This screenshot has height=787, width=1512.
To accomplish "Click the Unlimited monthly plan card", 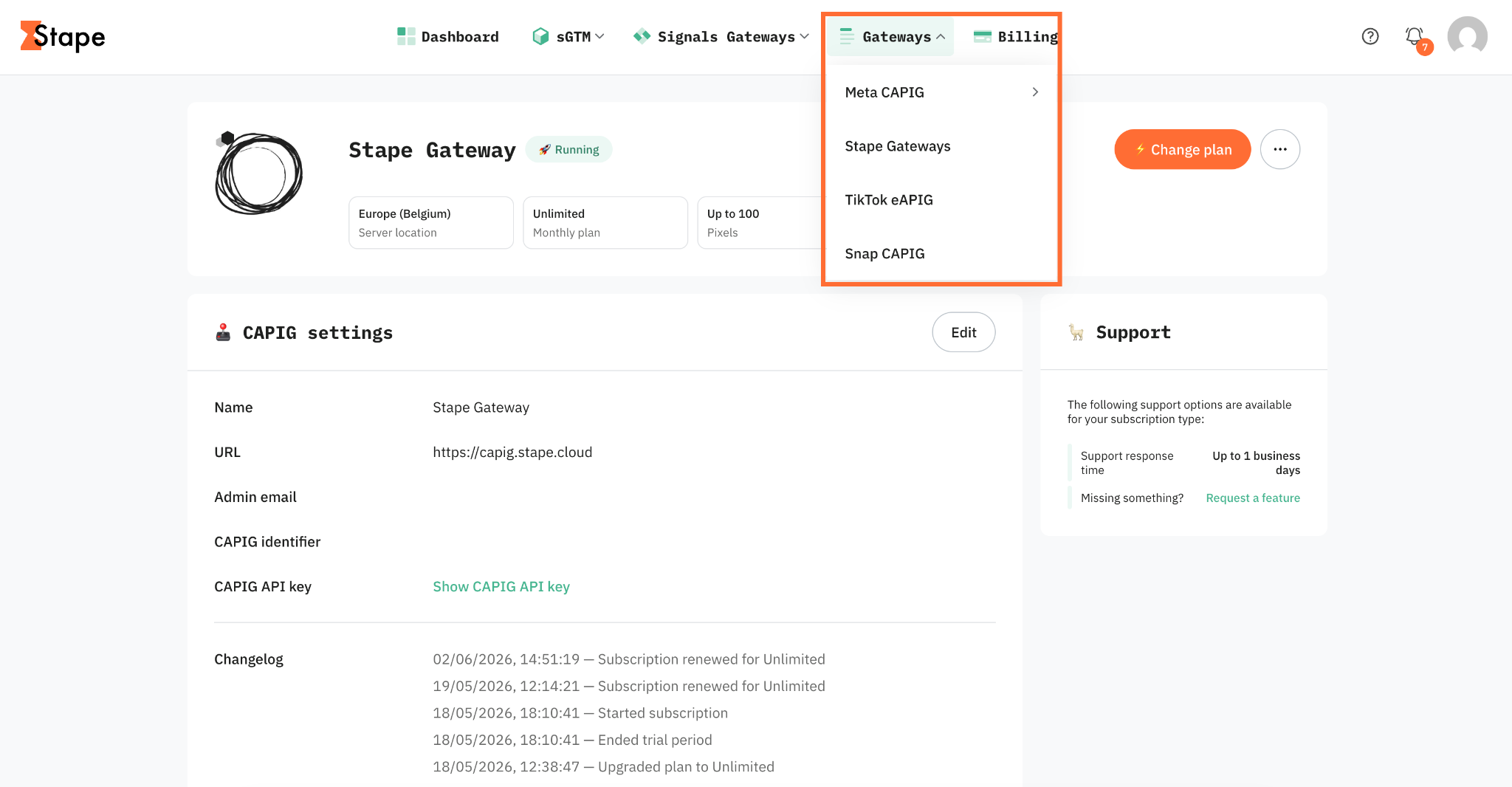I will [x=605, y=223].
